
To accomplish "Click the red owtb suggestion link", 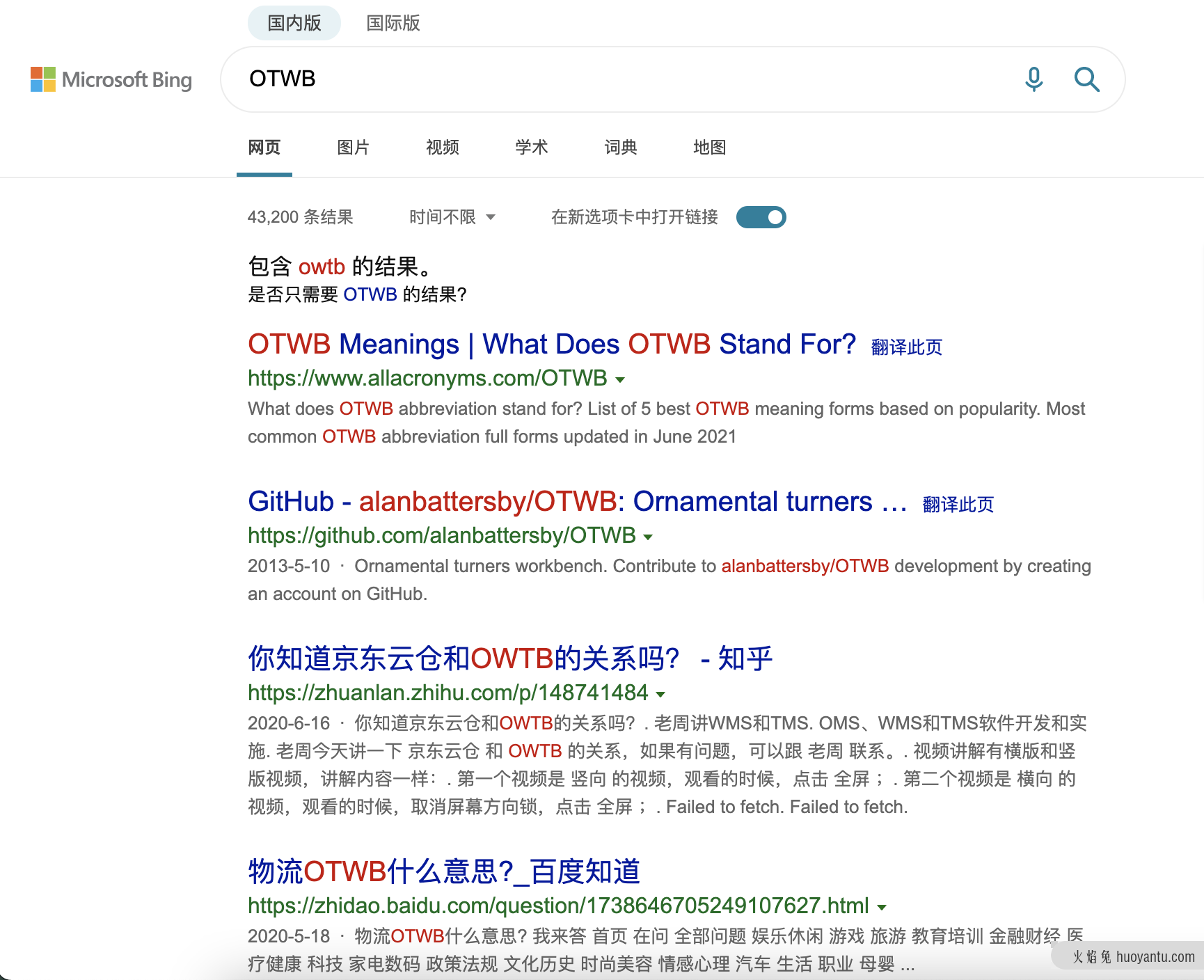I will (322, 267).
